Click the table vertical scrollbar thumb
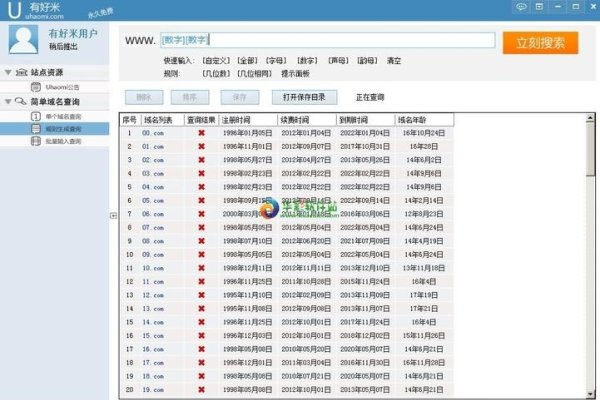The width and height of the screenshot is (600, 400). click(590, 149)
